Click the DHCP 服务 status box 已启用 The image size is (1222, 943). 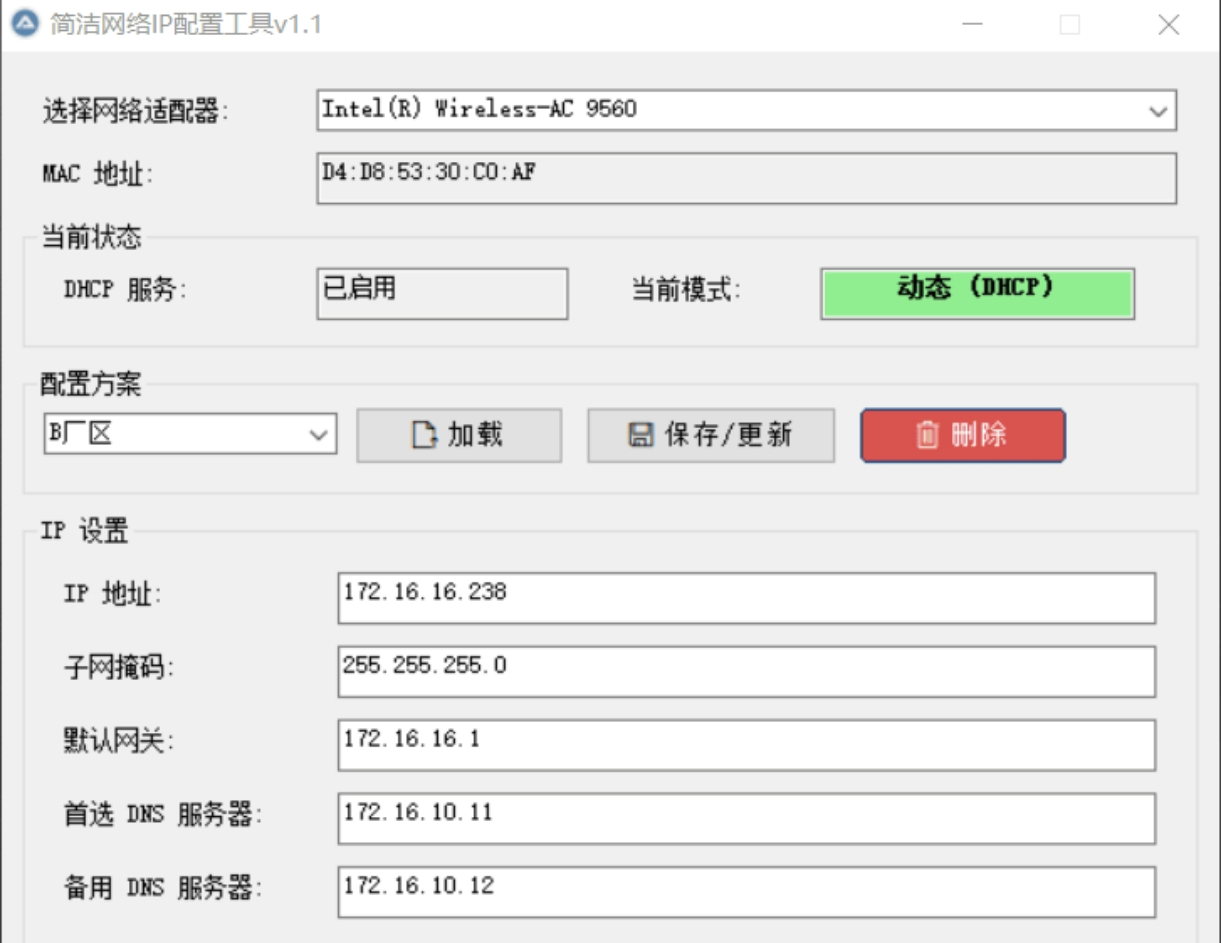tap(442, 293)
